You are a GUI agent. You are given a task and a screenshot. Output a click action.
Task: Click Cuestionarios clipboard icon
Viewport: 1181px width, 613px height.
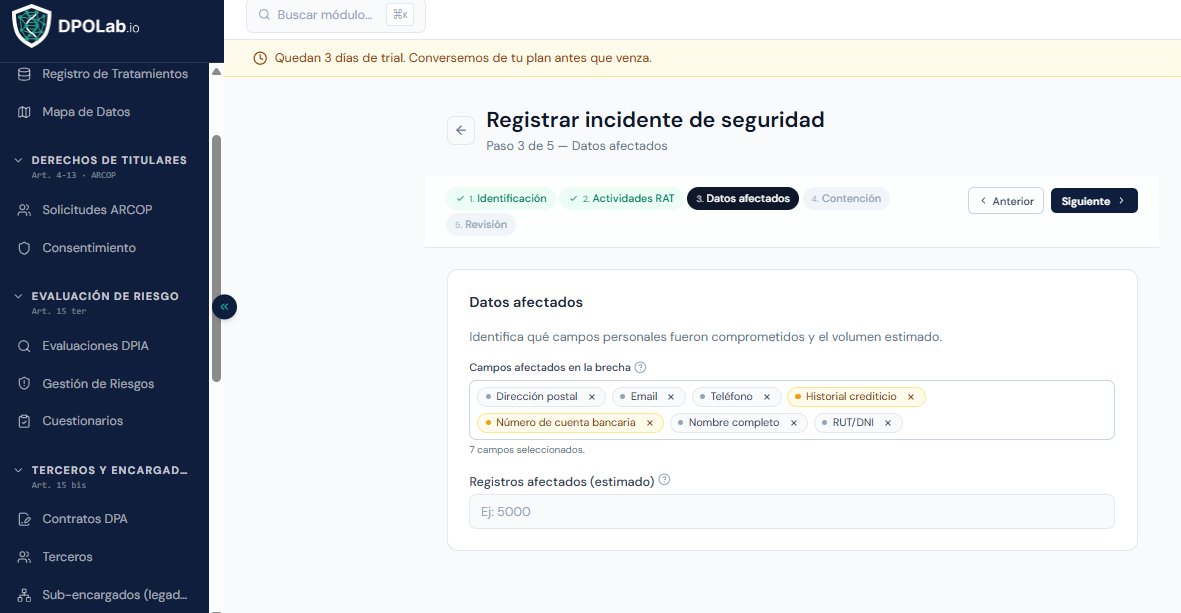coord(24,421)
